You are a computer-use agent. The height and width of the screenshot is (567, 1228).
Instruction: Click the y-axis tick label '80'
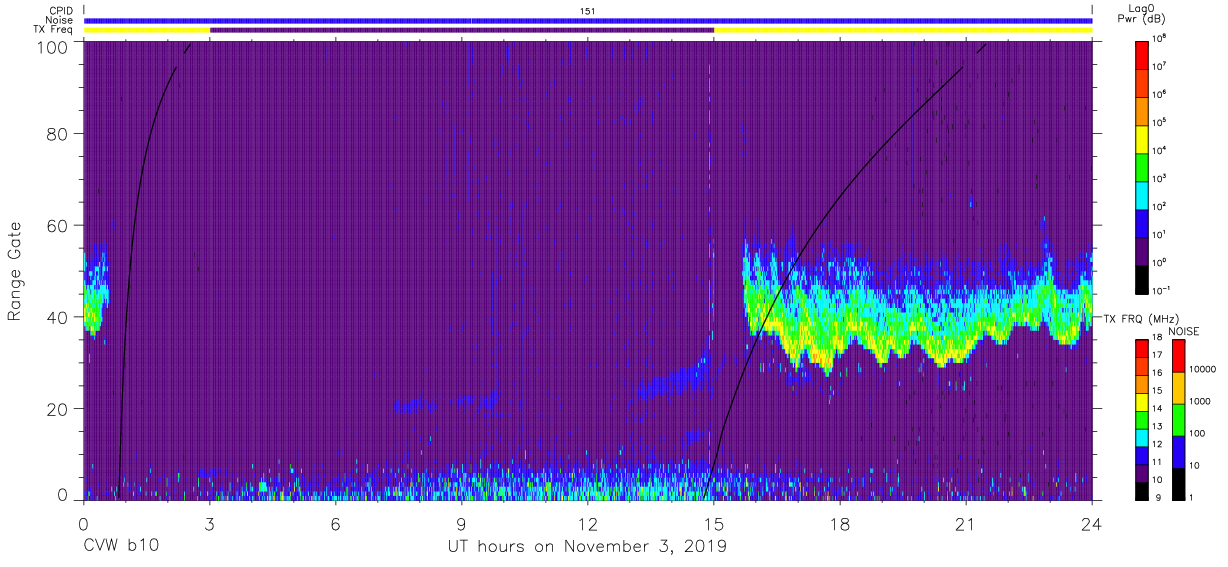pyautogui.click(x=56, y=133)
